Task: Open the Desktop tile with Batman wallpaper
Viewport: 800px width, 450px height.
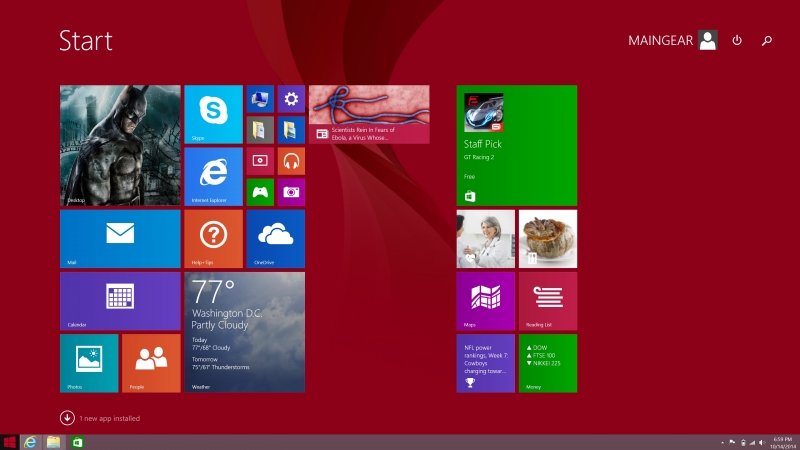Action: point(120,145)
